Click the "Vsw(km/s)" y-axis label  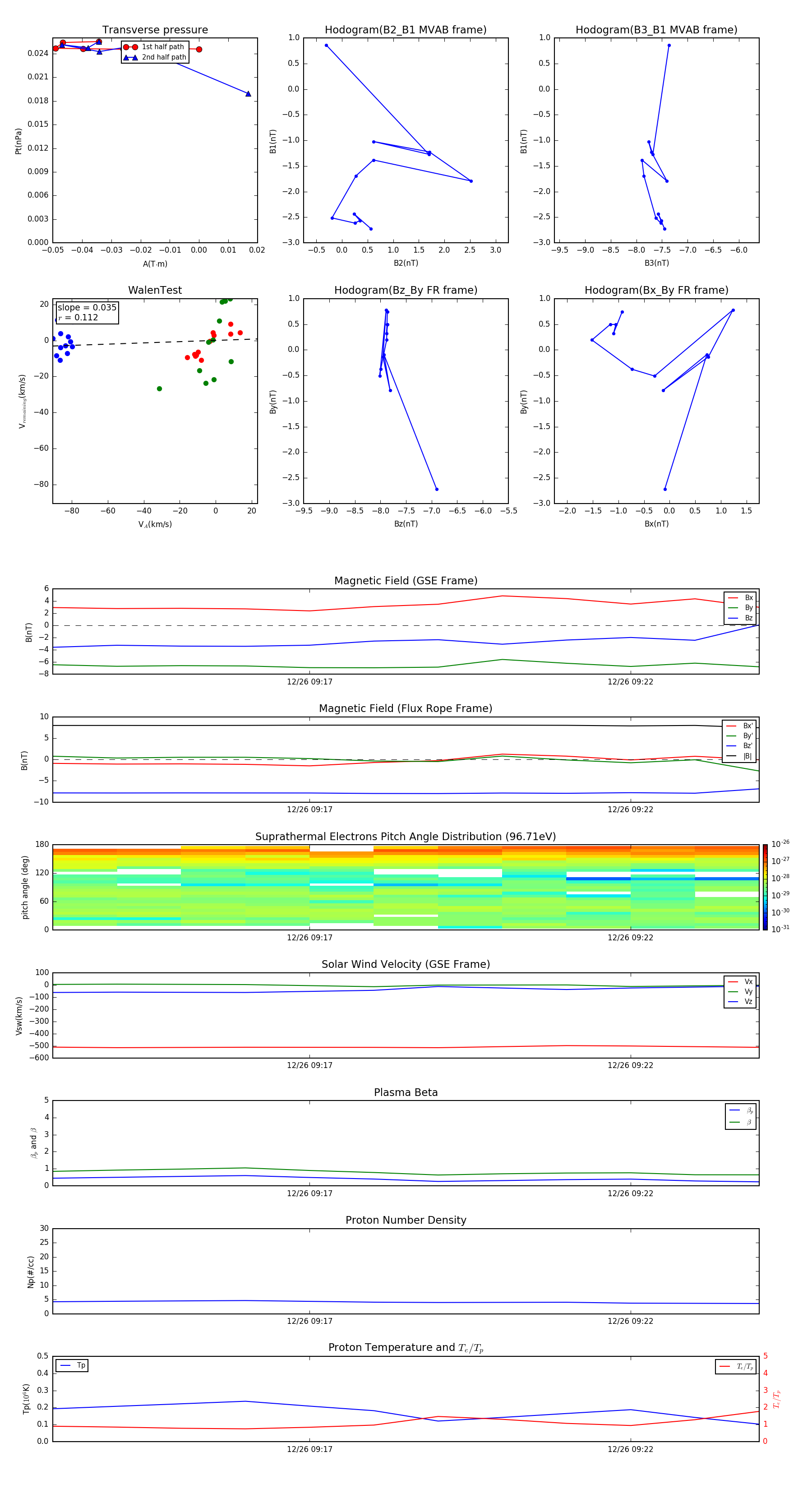(18, 1016)
